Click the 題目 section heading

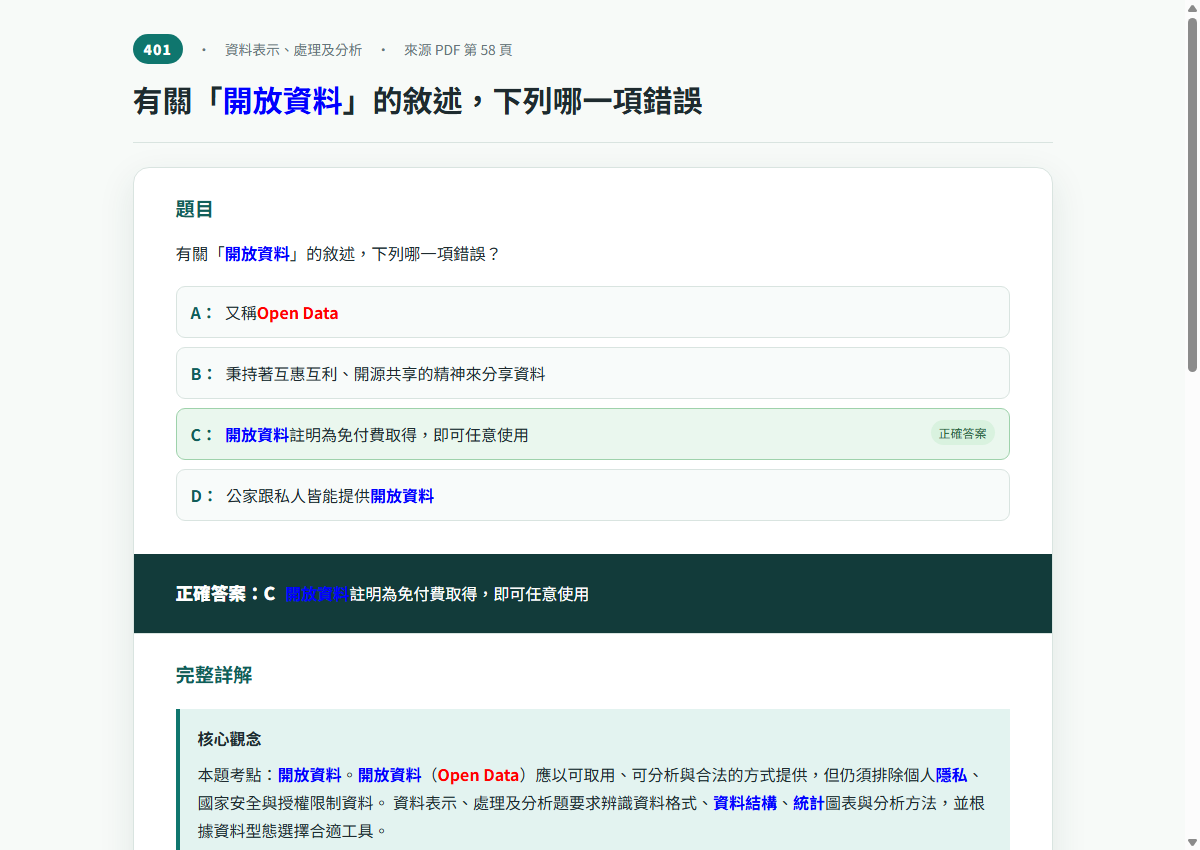point(195,209)
